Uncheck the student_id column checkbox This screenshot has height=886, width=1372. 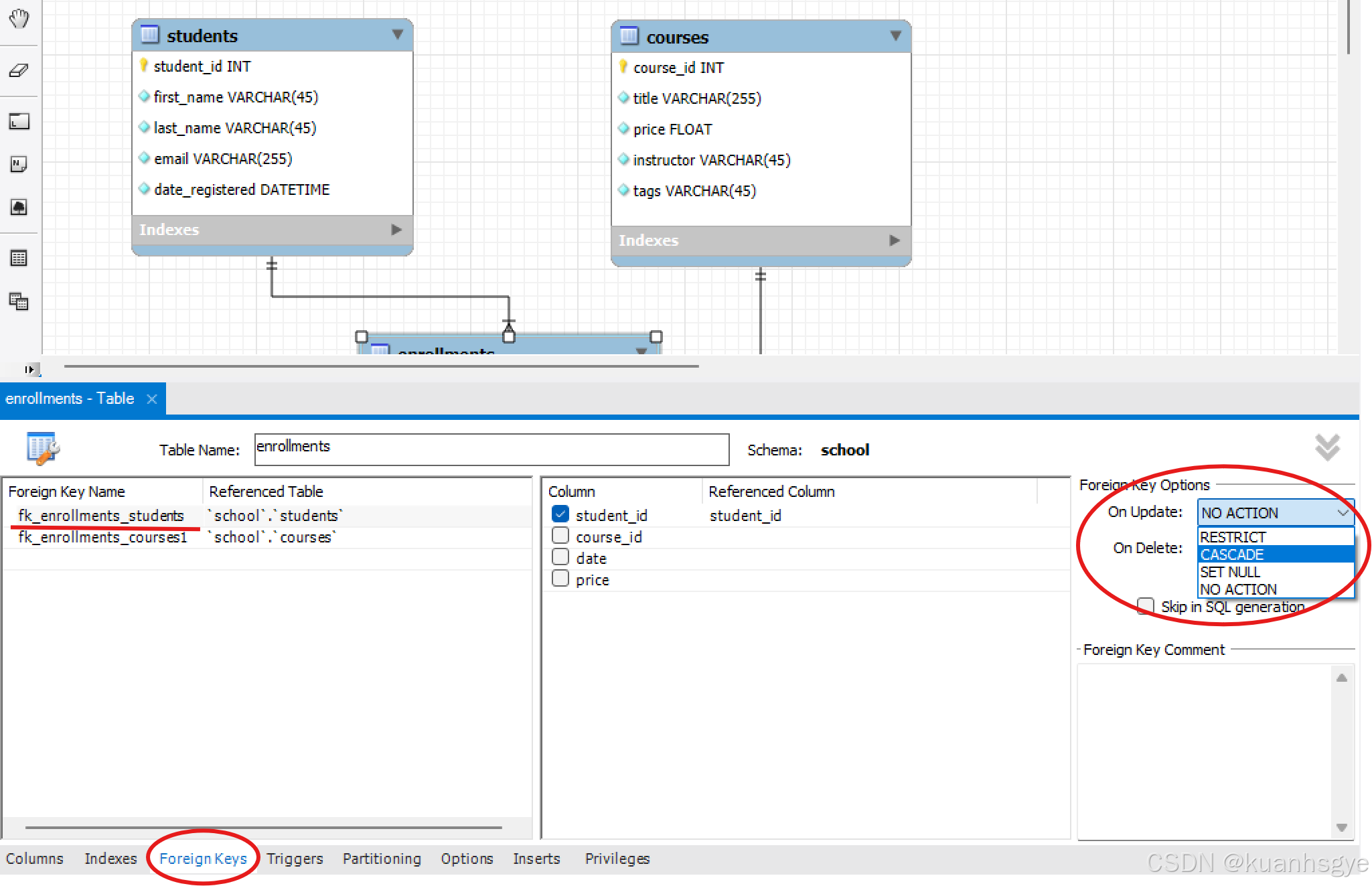(x=560, y=514)
